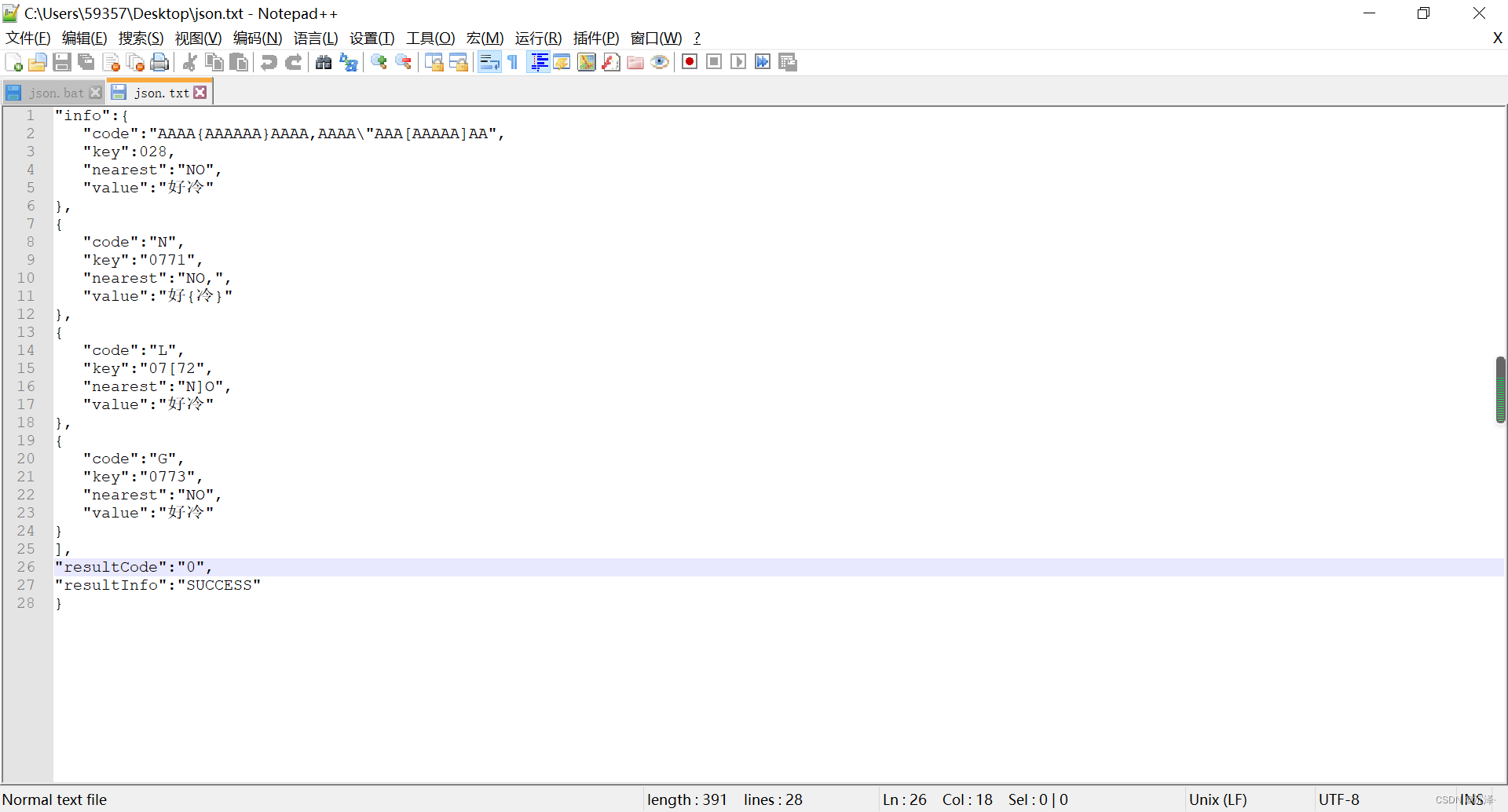Click the Ln : 26 Col : 18 status

(x=937, y=799)
